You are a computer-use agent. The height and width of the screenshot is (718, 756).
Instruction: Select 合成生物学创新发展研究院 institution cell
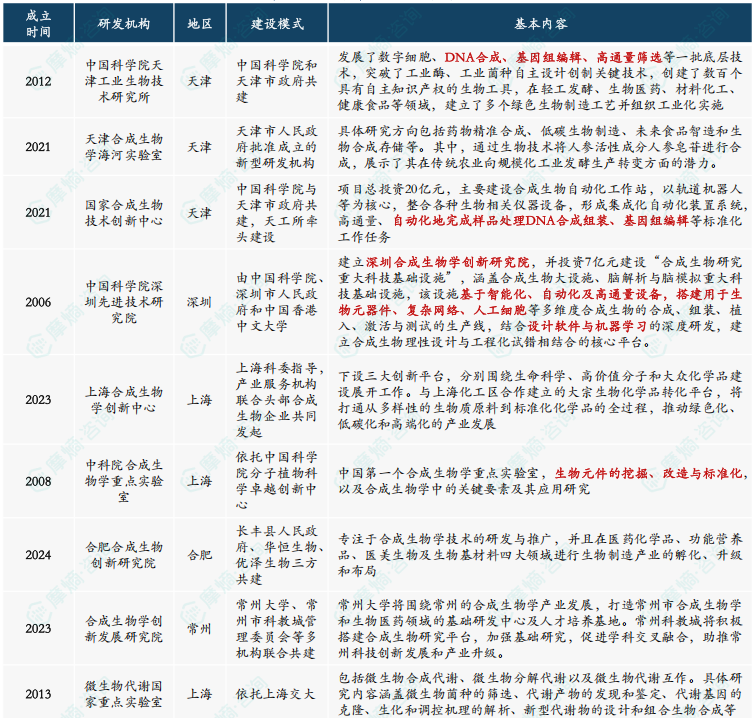click(124, 628)
